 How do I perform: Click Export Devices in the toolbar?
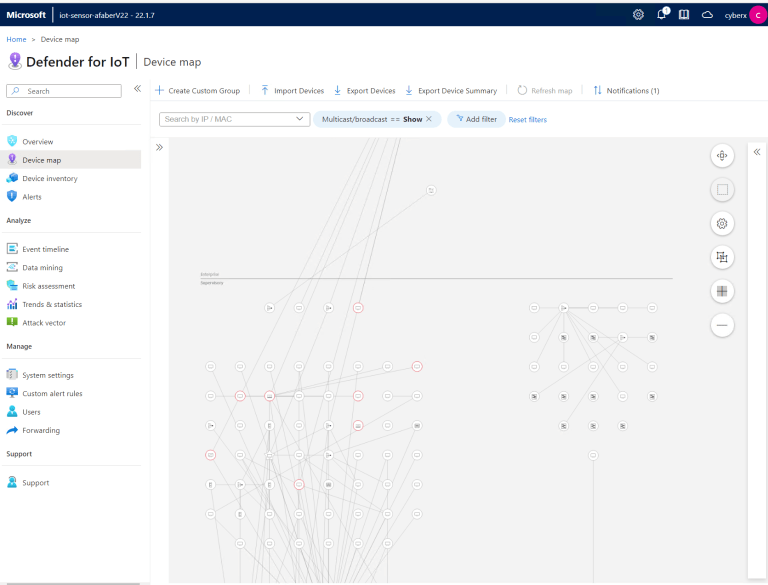365,91
